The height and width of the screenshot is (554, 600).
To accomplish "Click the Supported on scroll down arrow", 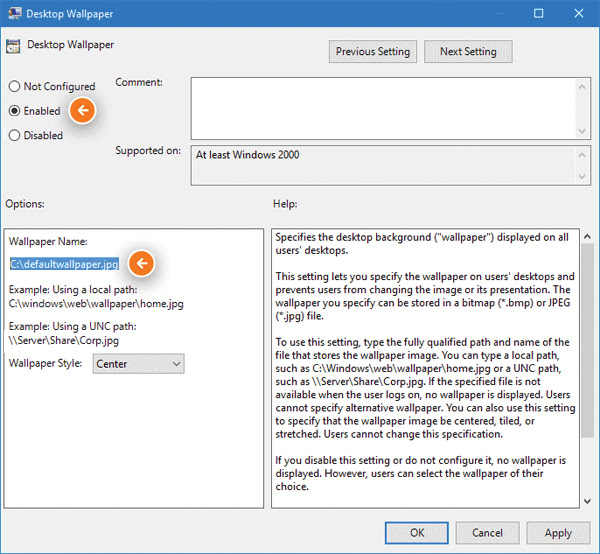I will click(x=582, y=176).
